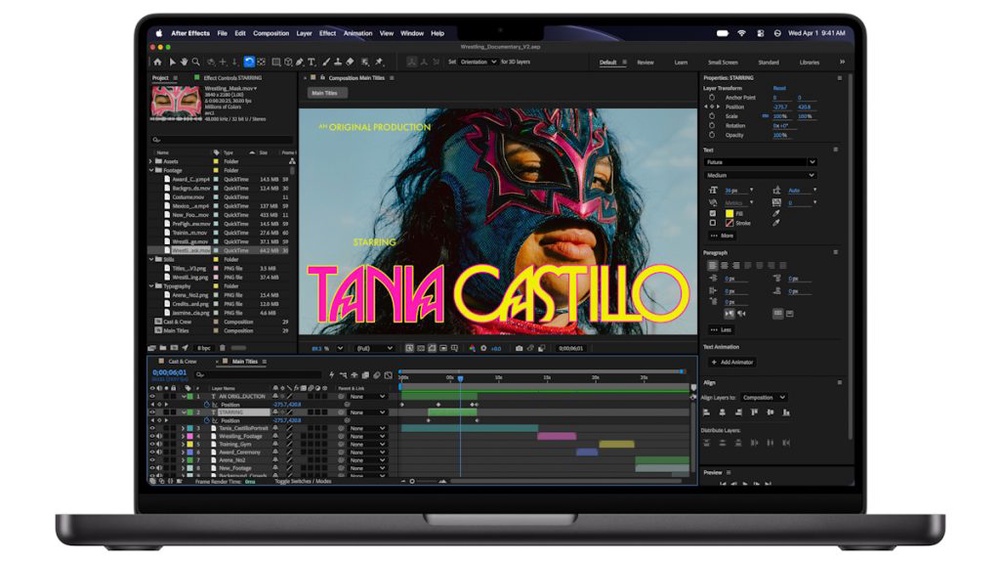1000x563 pixels.
Task: Click the new folder icon in Project panel
Action: (x=163, y=347)
